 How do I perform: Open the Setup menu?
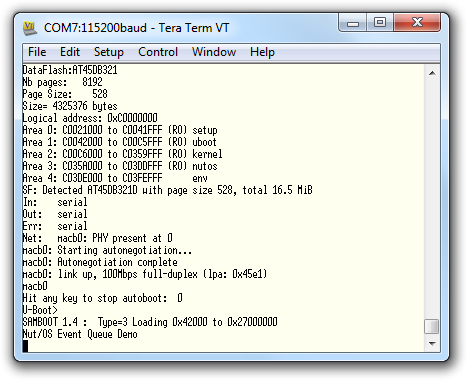click(x=109, y=52)
